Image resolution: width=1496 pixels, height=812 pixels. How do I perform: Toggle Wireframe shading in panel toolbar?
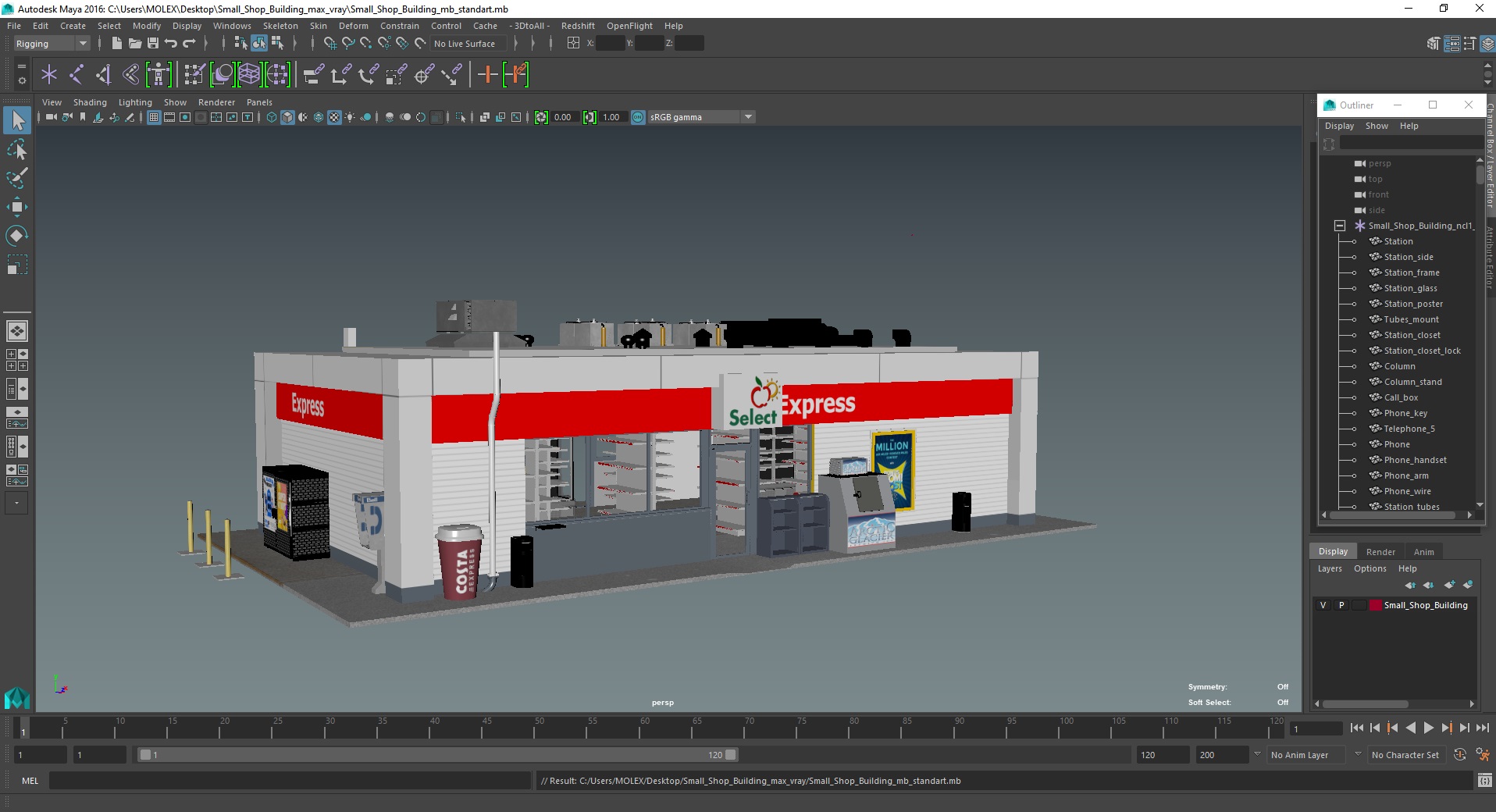(x=272, y=117)
